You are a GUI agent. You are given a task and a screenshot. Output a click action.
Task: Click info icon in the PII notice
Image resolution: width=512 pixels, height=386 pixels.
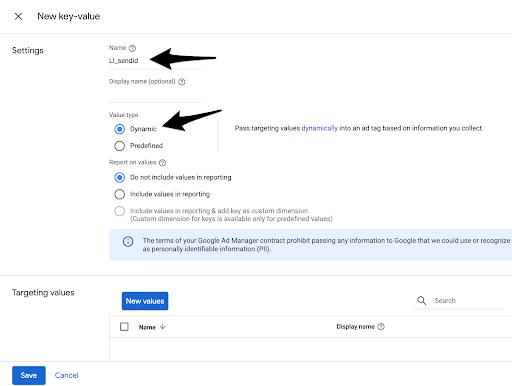pos(128,242)
